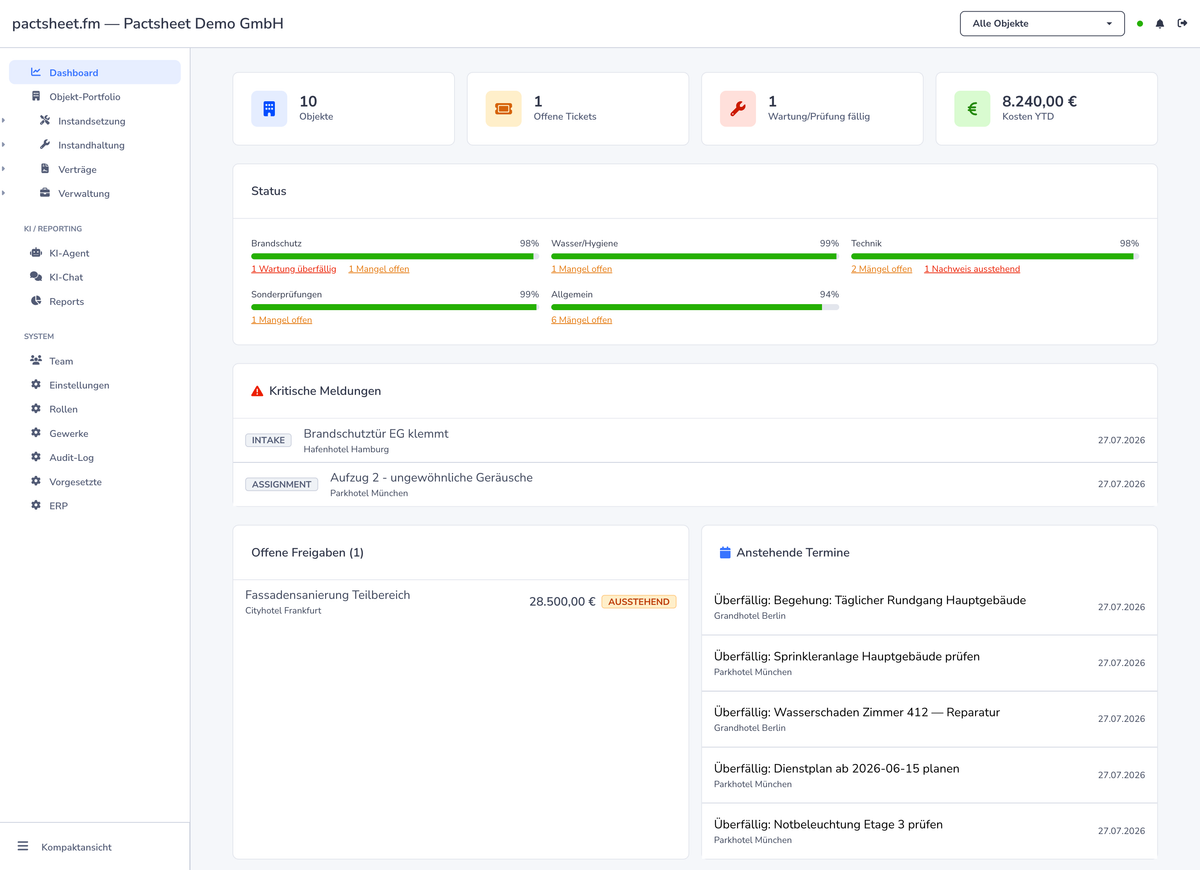Click '1 Mangel offen' under Sonderprüfungen

click(x=281, y=320)
